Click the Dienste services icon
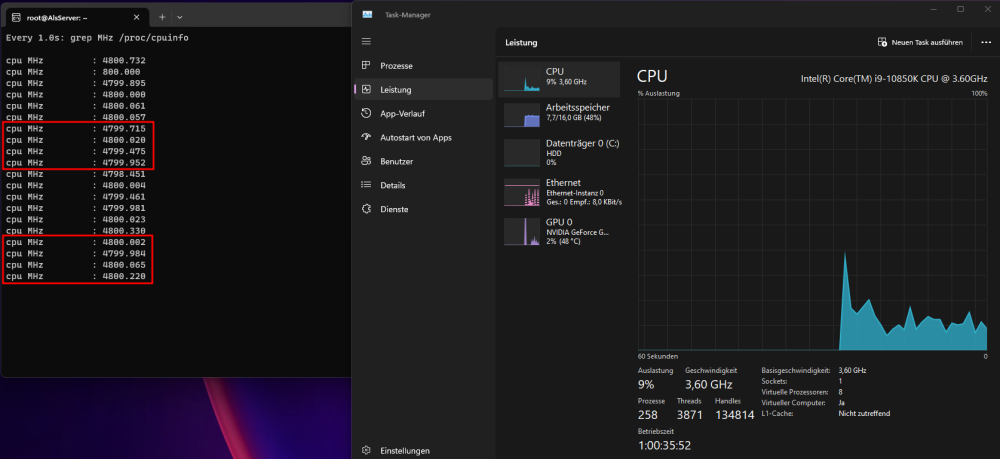Image resolution: width=1000 pixels, height=459 pixels. (x=366, y=209)
